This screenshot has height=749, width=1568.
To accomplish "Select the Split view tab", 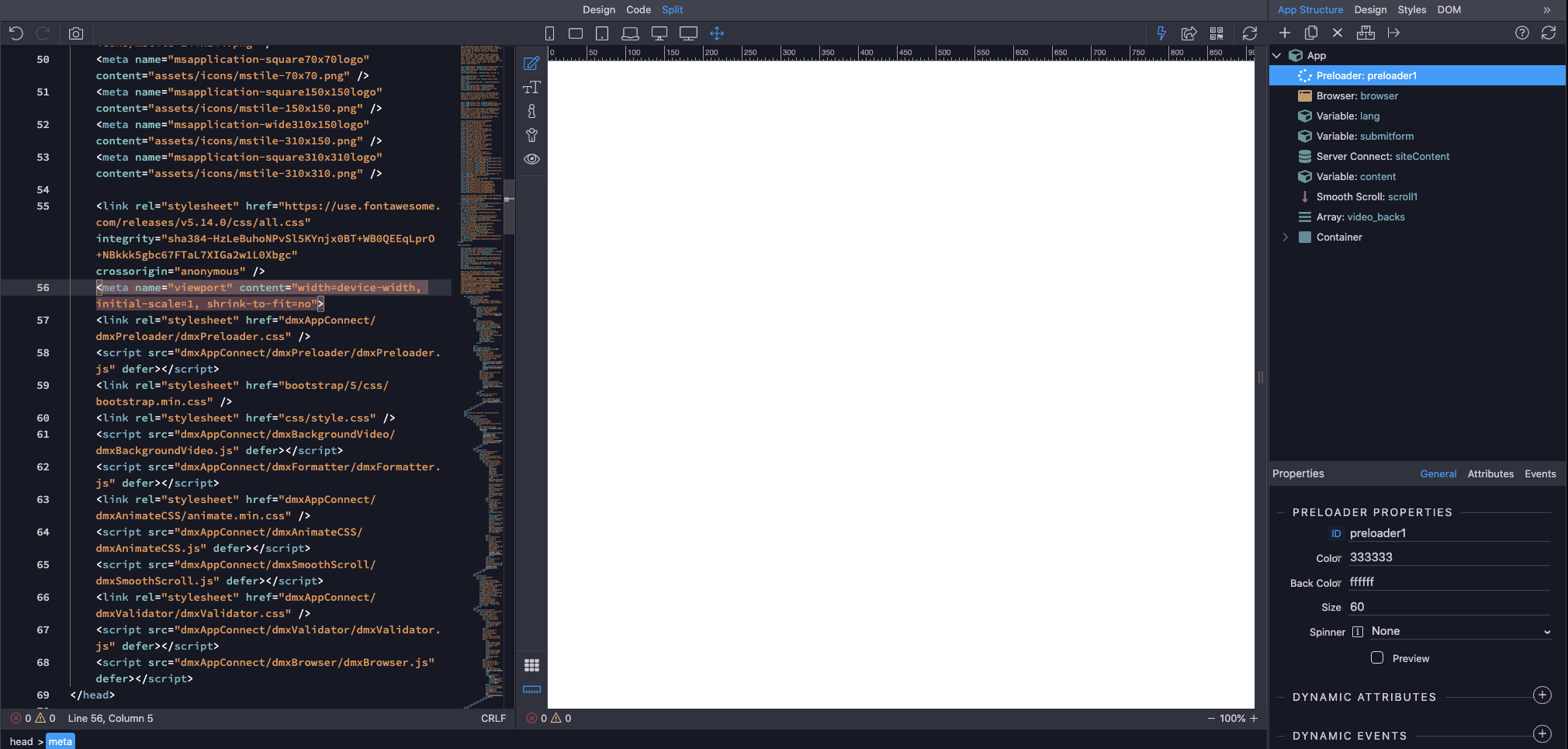I will pos(673,10).
